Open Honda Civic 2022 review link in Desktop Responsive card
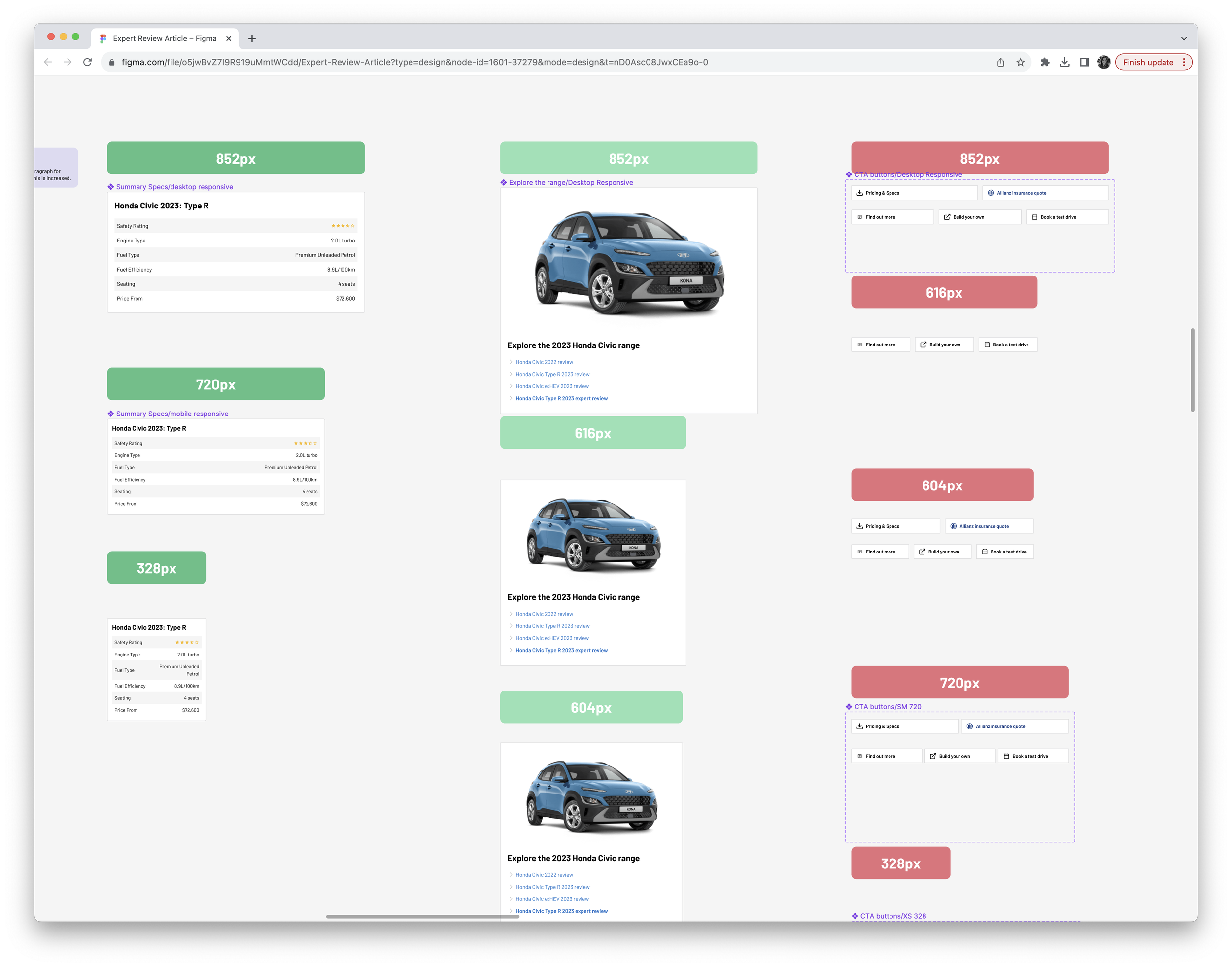Screen dimensions: 1232x967 544,362
